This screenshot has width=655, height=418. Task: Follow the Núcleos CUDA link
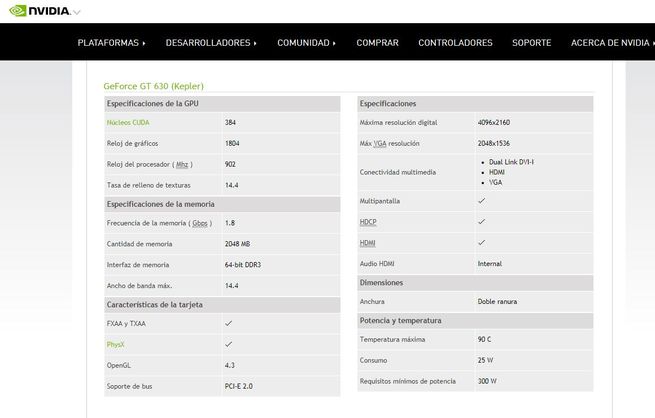pos(128,122)
